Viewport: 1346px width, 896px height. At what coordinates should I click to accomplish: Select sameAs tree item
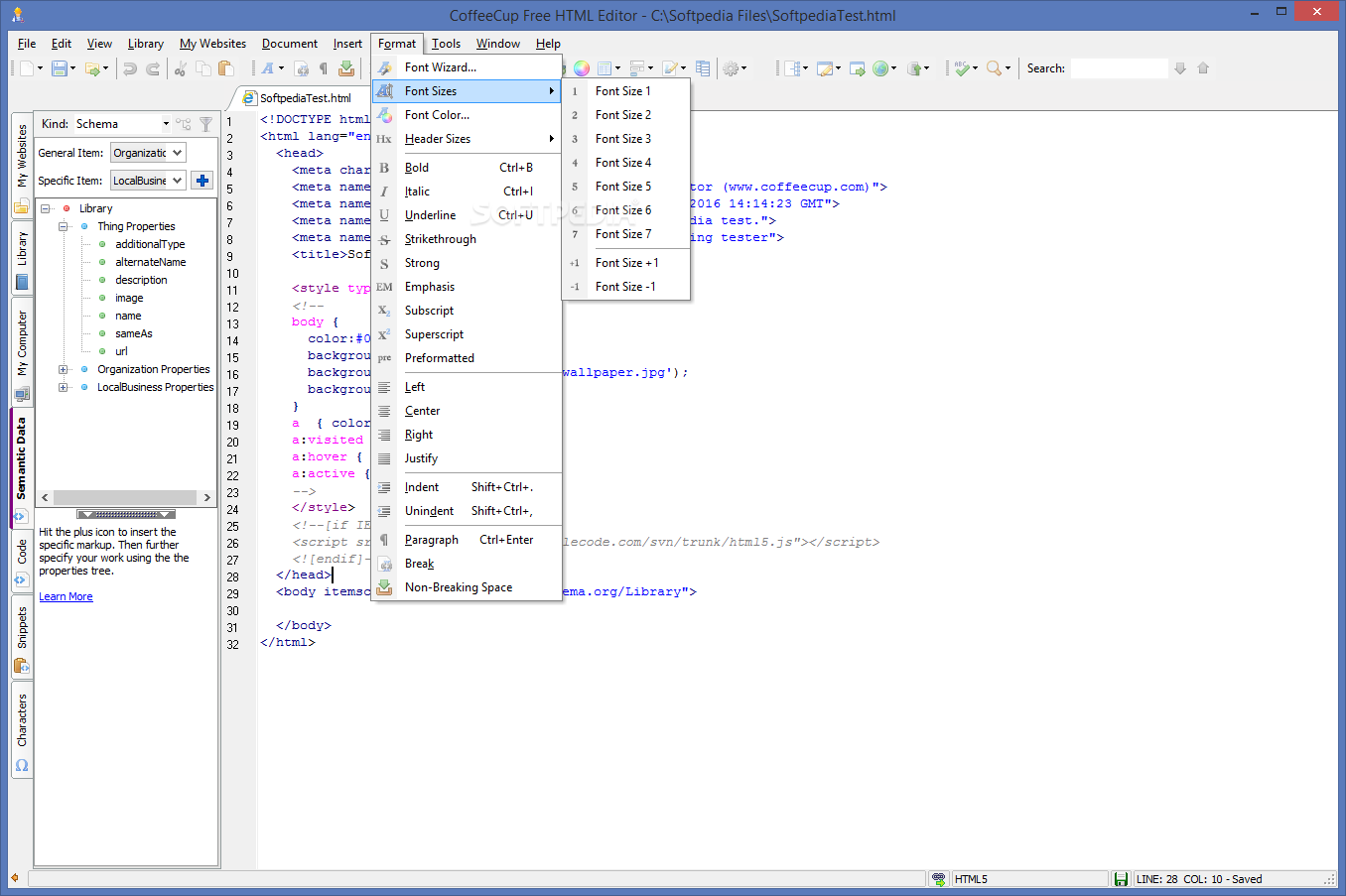[134, 333]
